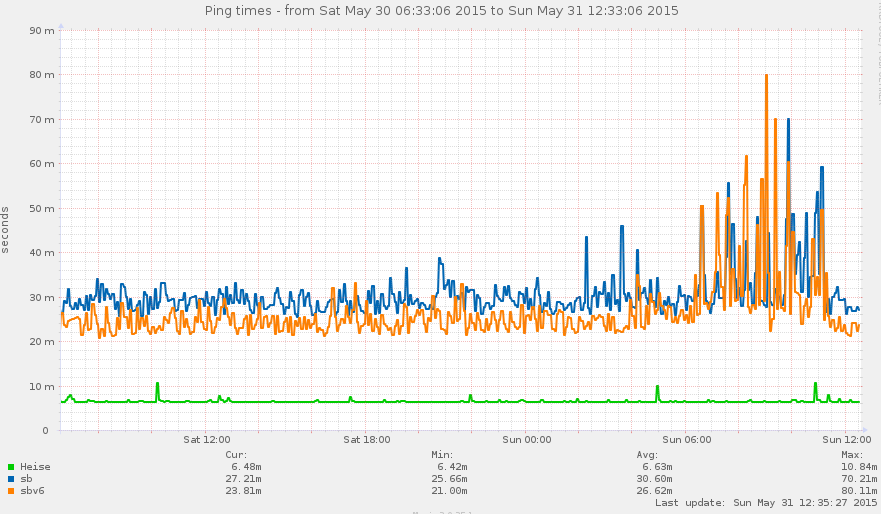Click the Min: column header
This screenshot has height=514, width=881.
(443, 454)
